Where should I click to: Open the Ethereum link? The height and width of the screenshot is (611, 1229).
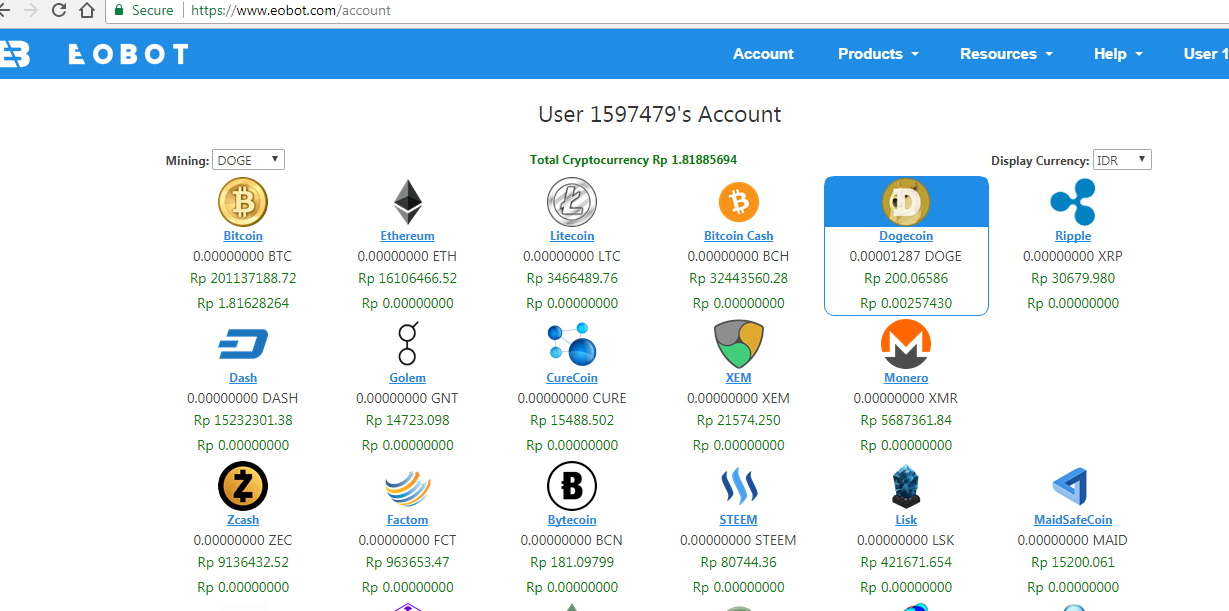[407, 236]
